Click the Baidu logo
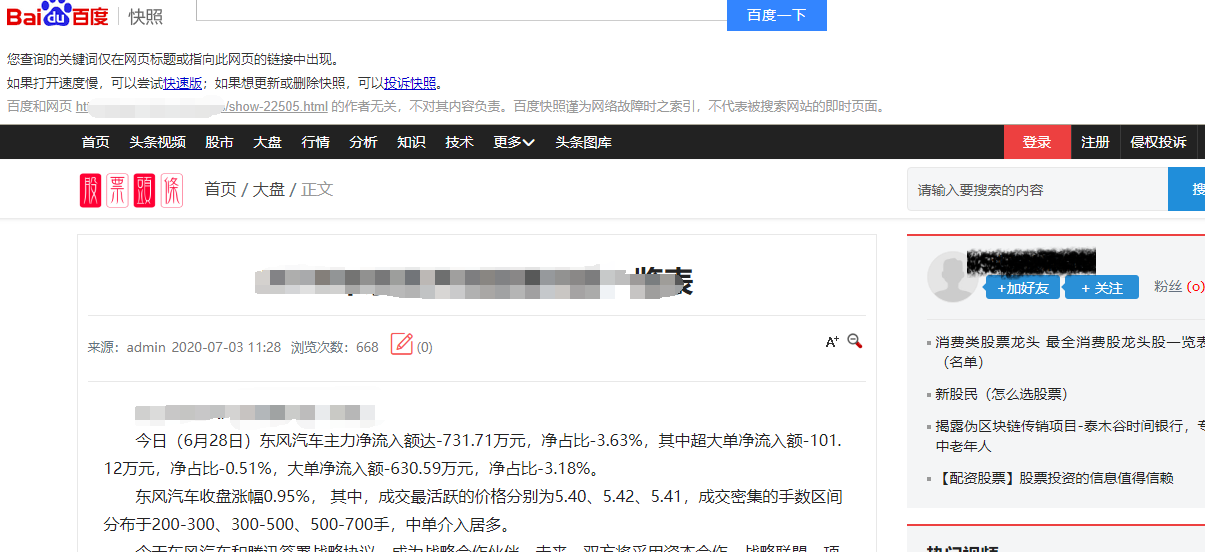The image size is (1205, 552). pyautogui.click(x=59, y=15)
